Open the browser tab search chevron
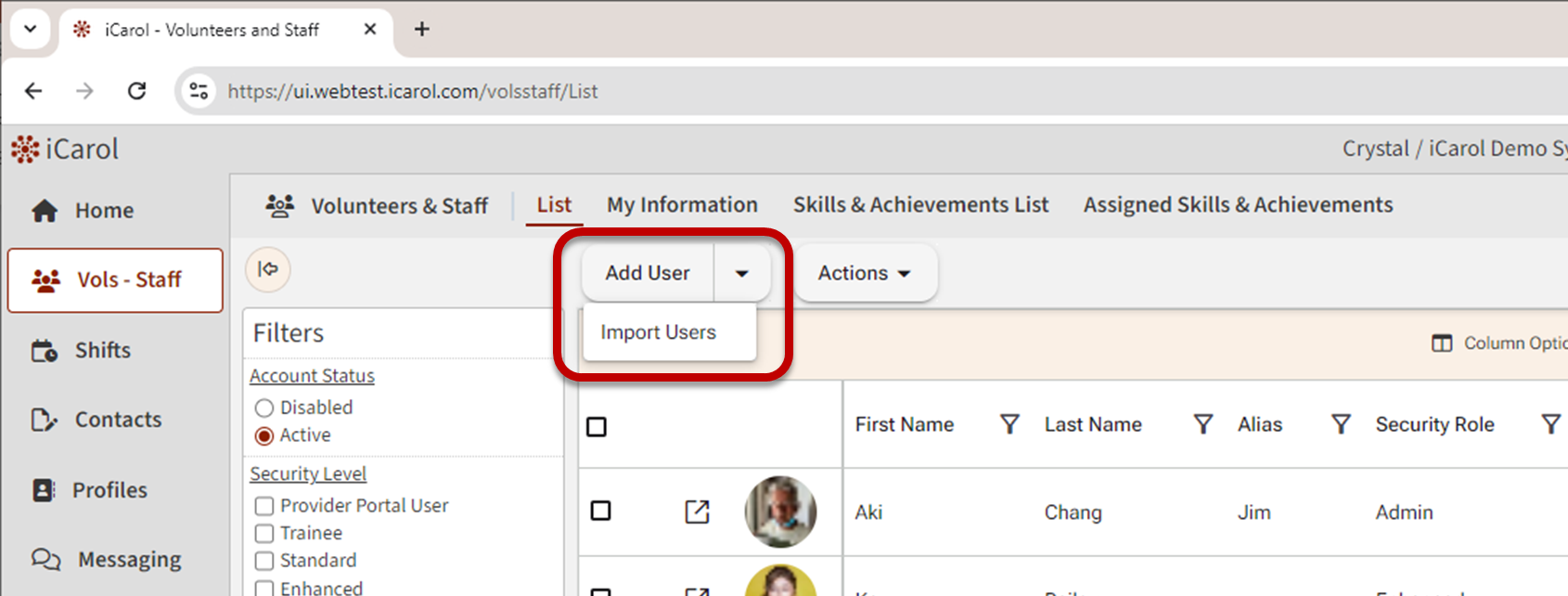This screenshot has width=1568, height=596. point(30,29)
